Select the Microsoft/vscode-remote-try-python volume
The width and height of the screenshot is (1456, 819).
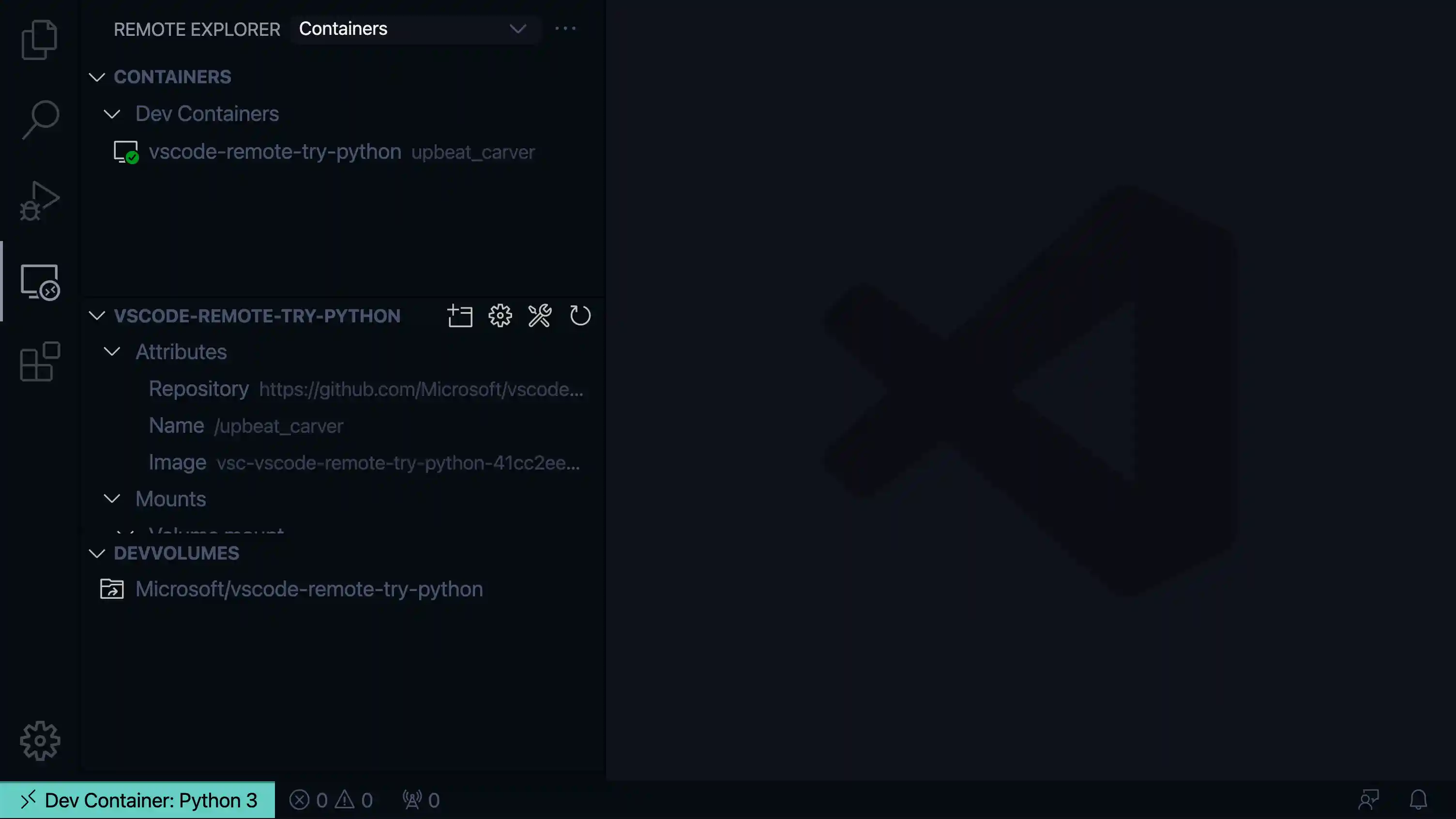(309, 589)
